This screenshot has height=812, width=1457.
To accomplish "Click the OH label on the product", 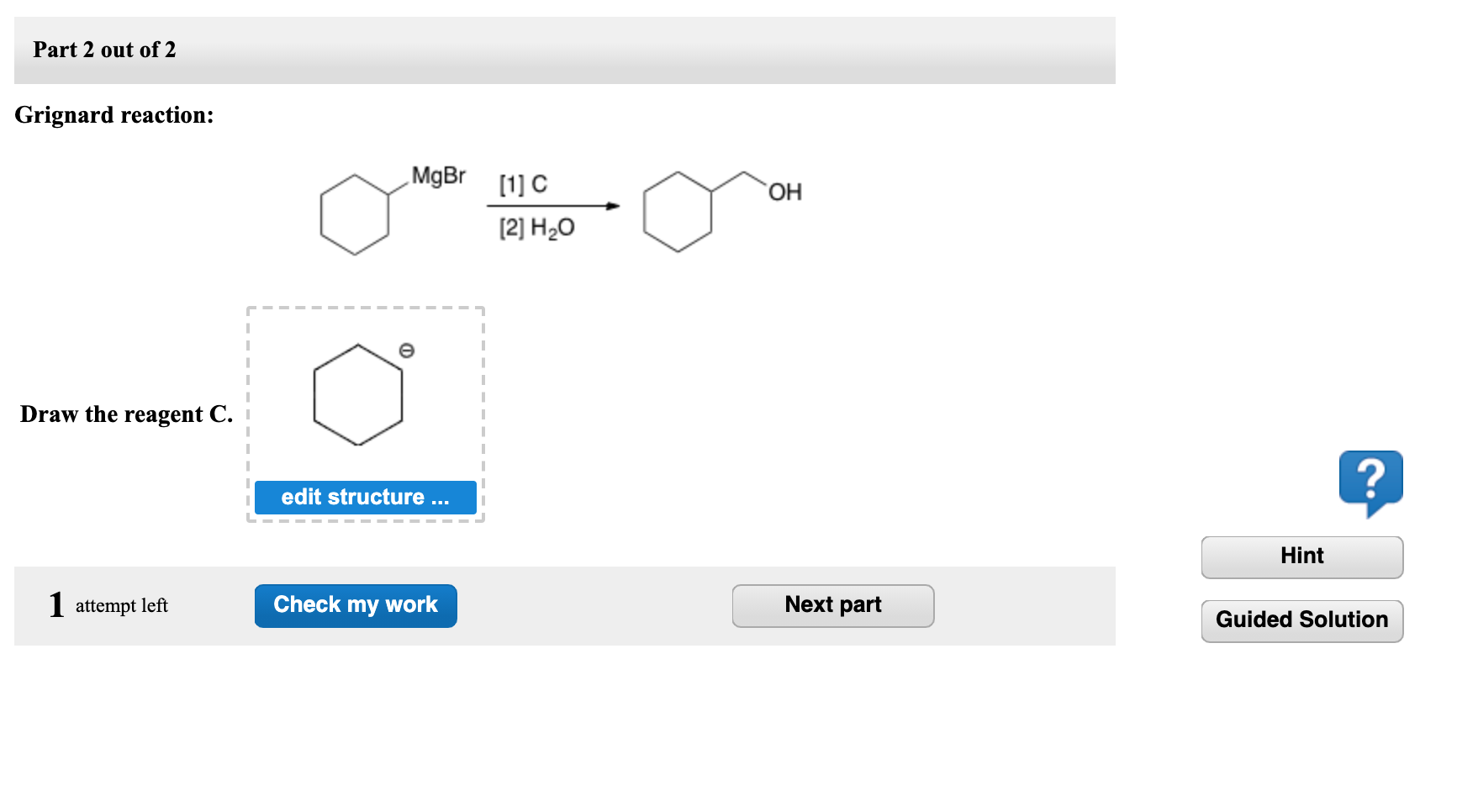I will coord(787,192).
